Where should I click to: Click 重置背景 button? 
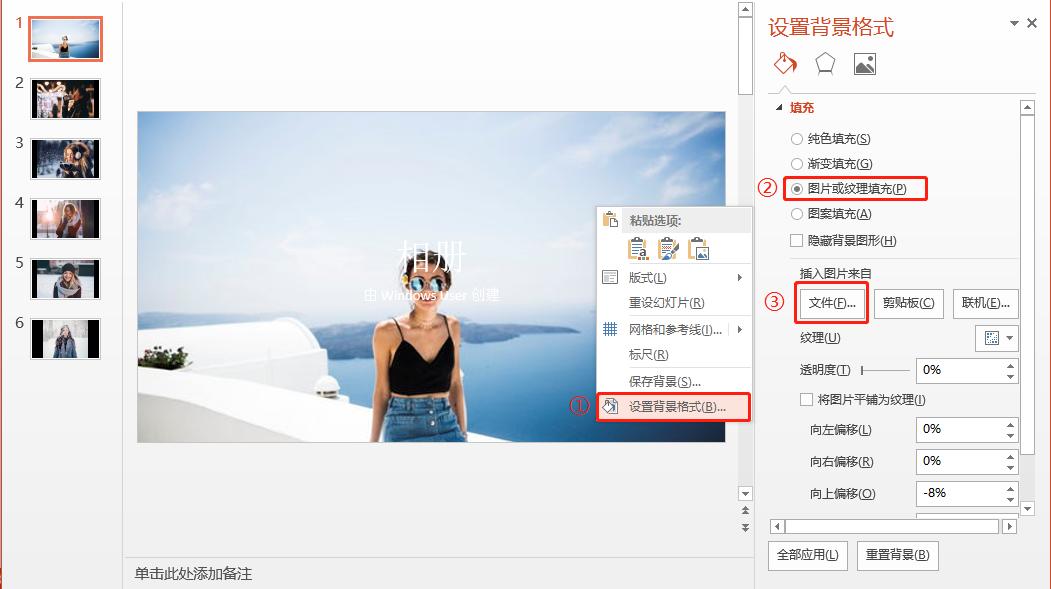point(898,555)
